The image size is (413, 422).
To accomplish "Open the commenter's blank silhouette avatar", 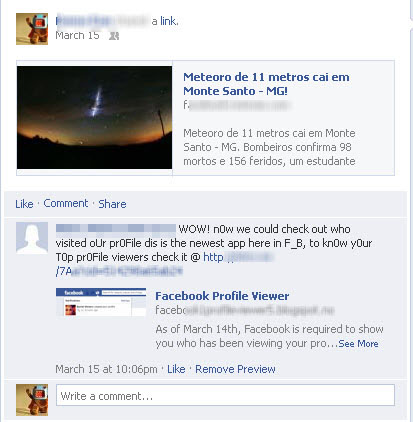I will (32, 238).
